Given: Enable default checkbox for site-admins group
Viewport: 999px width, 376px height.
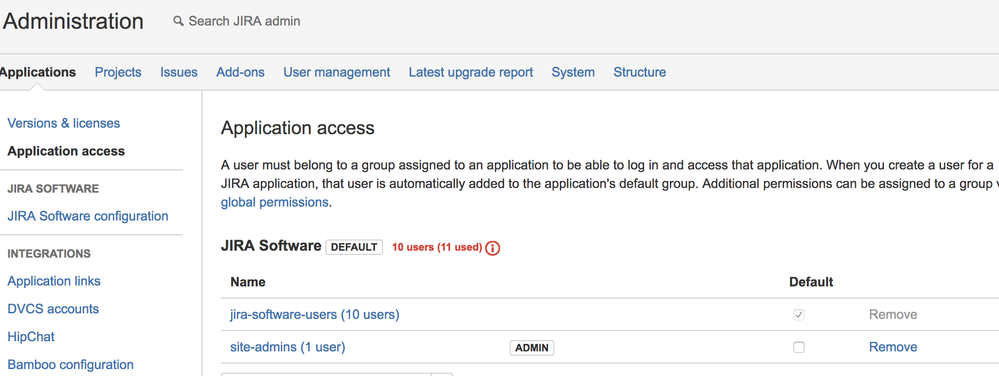Looking at the screenshot, I should 798,347.
